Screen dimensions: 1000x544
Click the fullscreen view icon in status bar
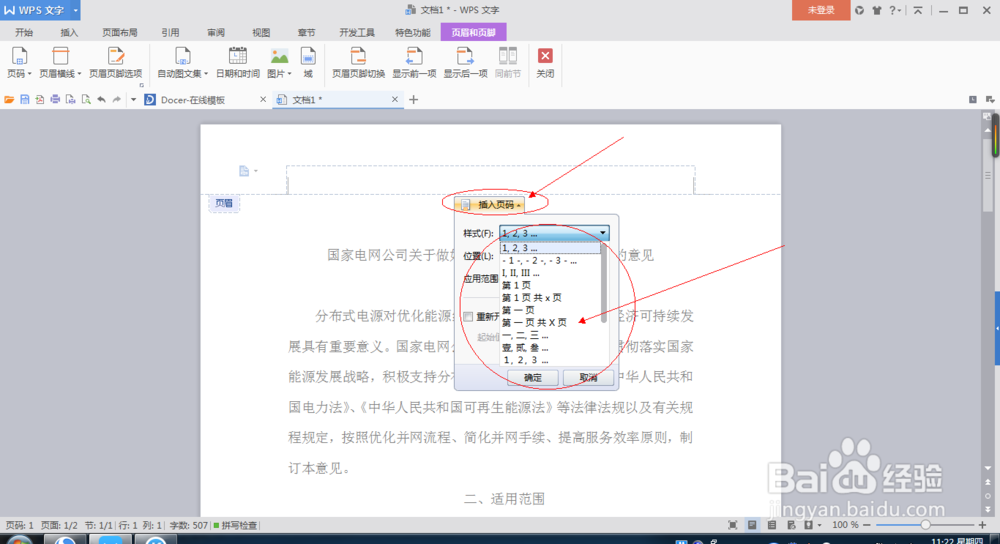tap(733, 525)
